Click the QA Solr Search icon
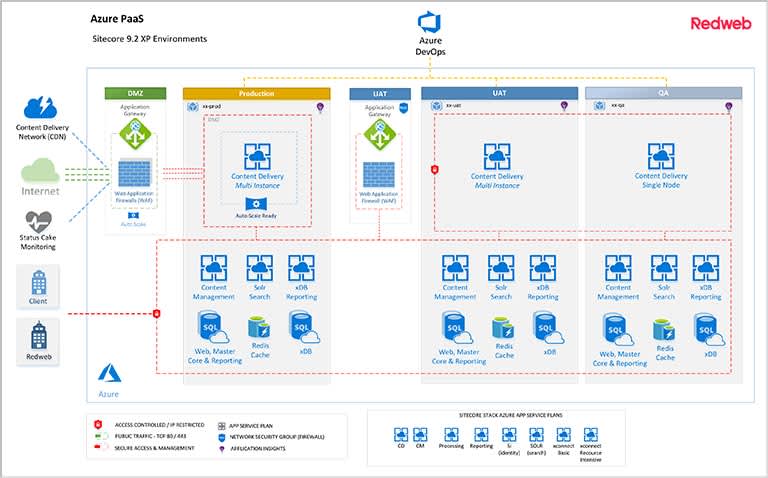The width and height of the screenshot is (768, 478). pyautogui.click(x=664, y=268)
